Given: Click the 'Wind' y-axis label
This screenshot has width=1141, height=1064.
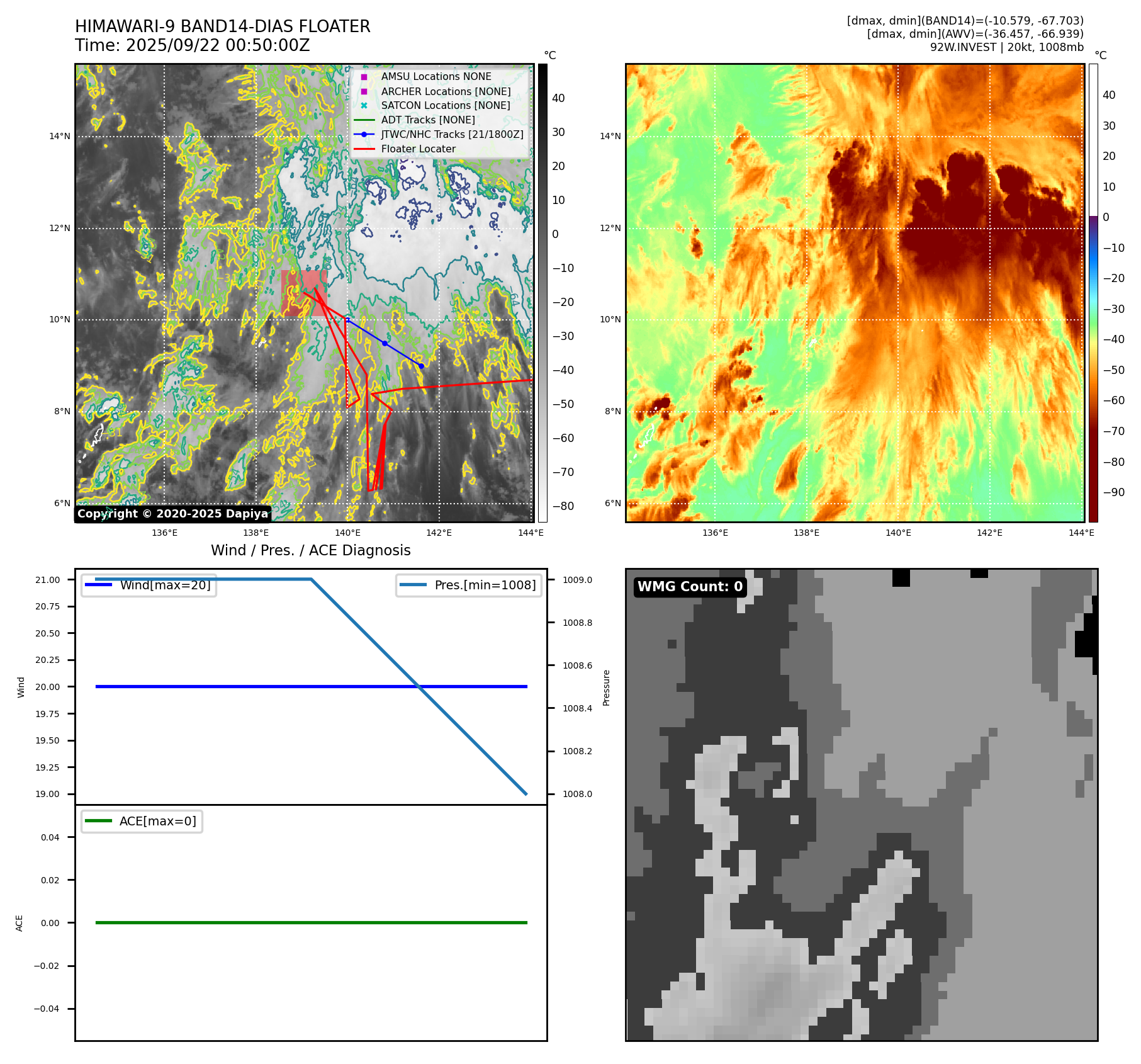Looking at the screenshot, I should pyautogui.click(x=21, y=687).
